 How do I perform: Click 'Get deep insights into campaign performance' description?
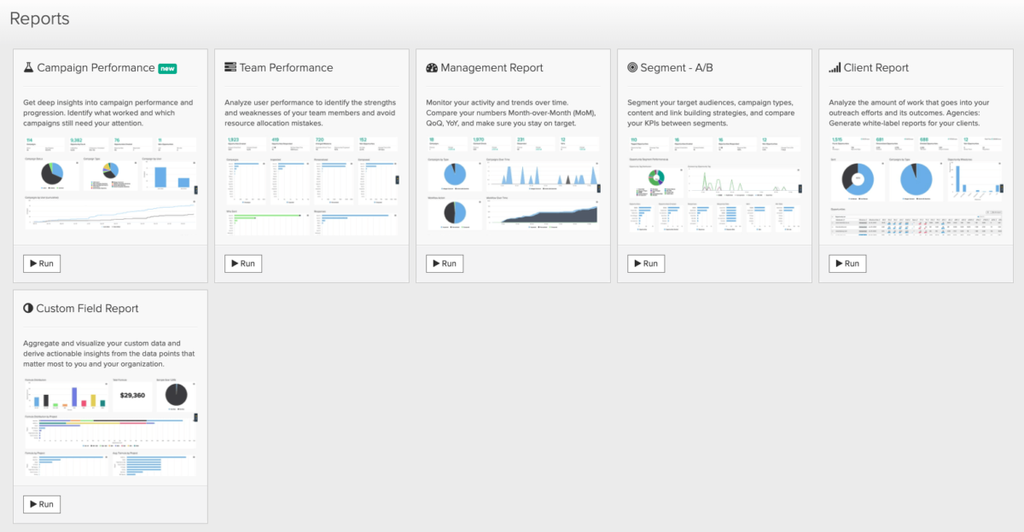coord(108,113)
